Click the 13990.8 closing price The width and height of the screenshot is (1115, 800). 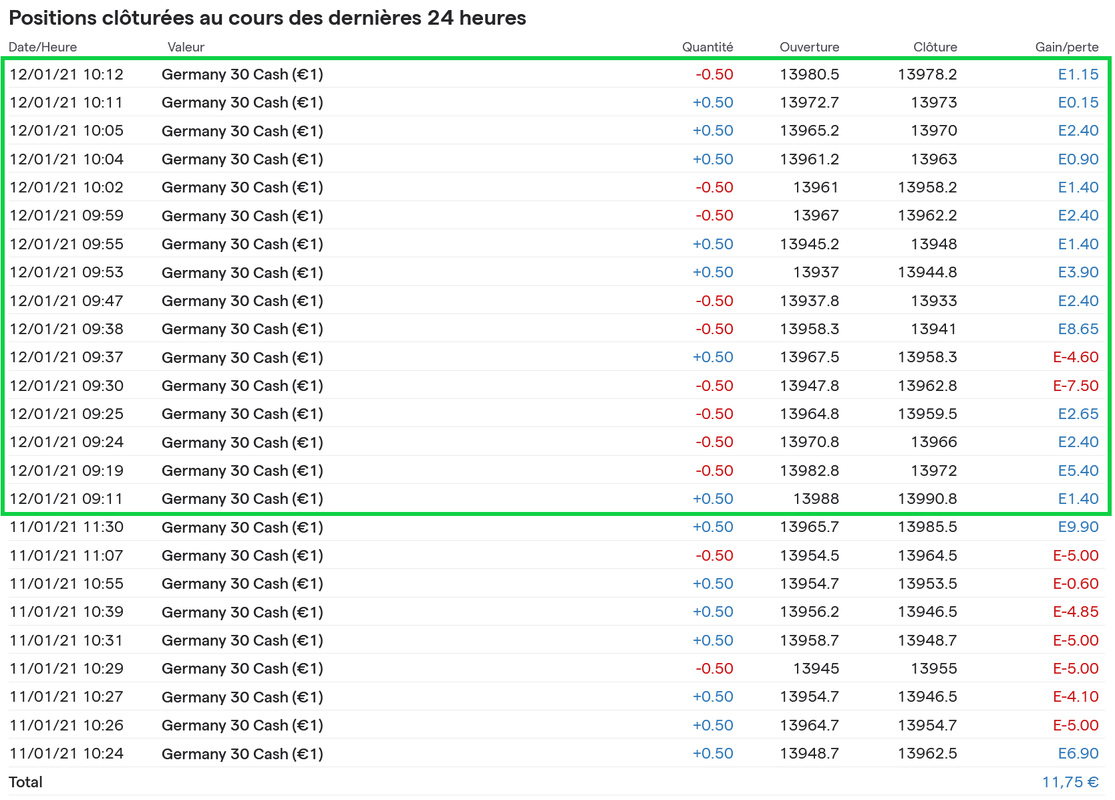(927, 498)
